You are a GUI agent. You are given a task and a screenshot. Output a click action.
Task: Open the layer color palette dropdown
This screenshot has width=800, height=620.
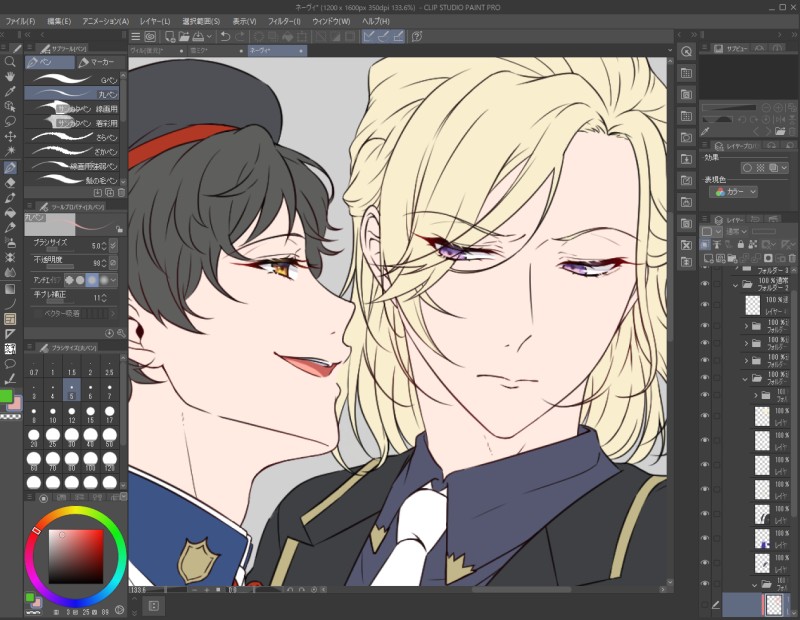coord(718,232)
